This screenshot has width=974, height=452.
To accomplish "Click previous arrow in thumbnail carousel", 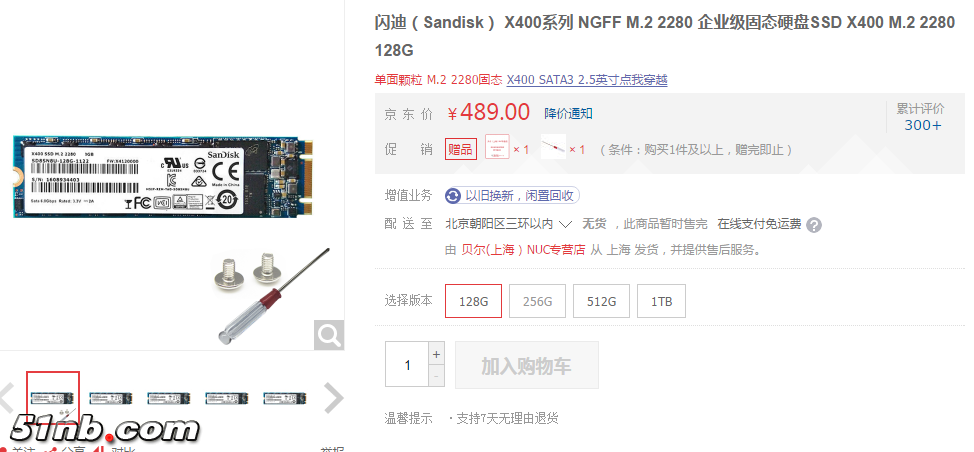I will [6, 398].
